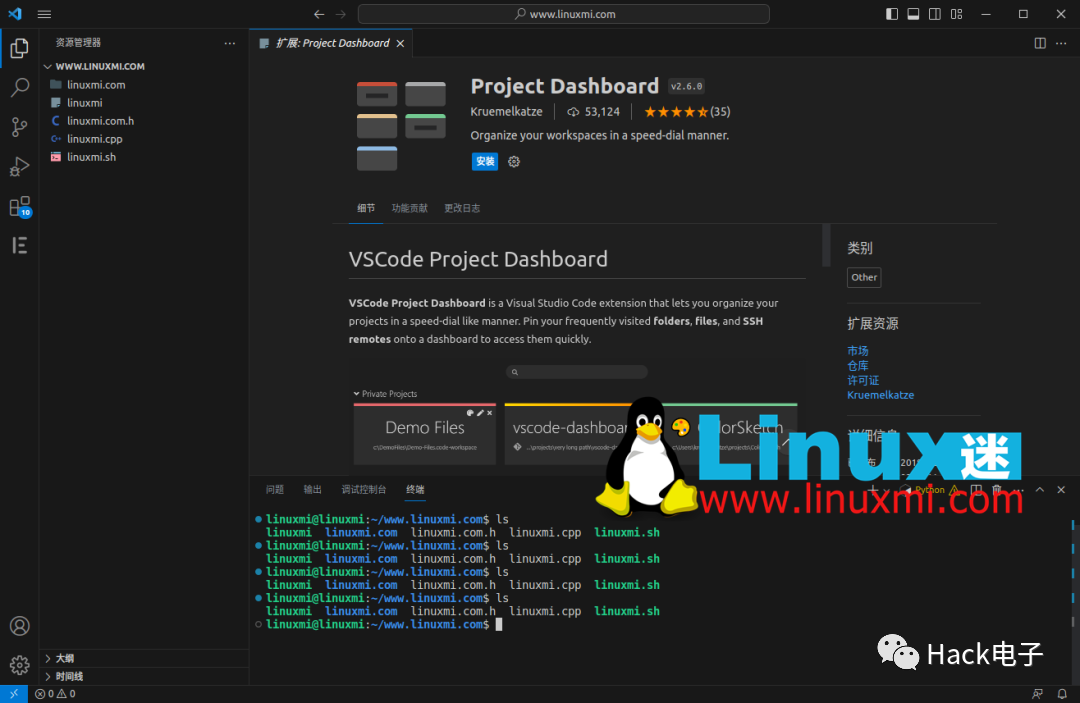Viewport: 1080px width, 703px height.
Task: Close the terminal panel
Action: click(x=1061, y=490)
